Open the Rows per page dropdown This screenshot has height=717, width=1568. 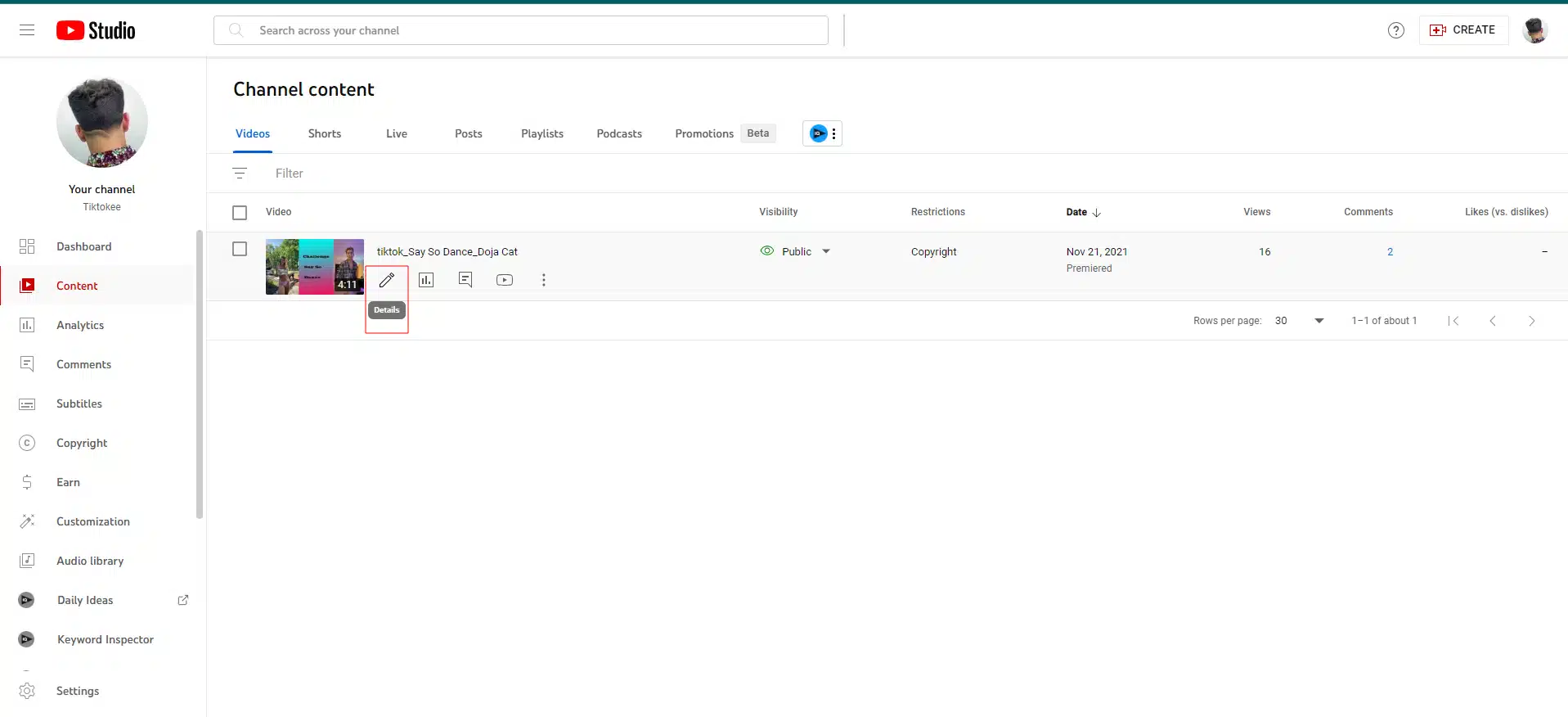[x=1319, y=321]
